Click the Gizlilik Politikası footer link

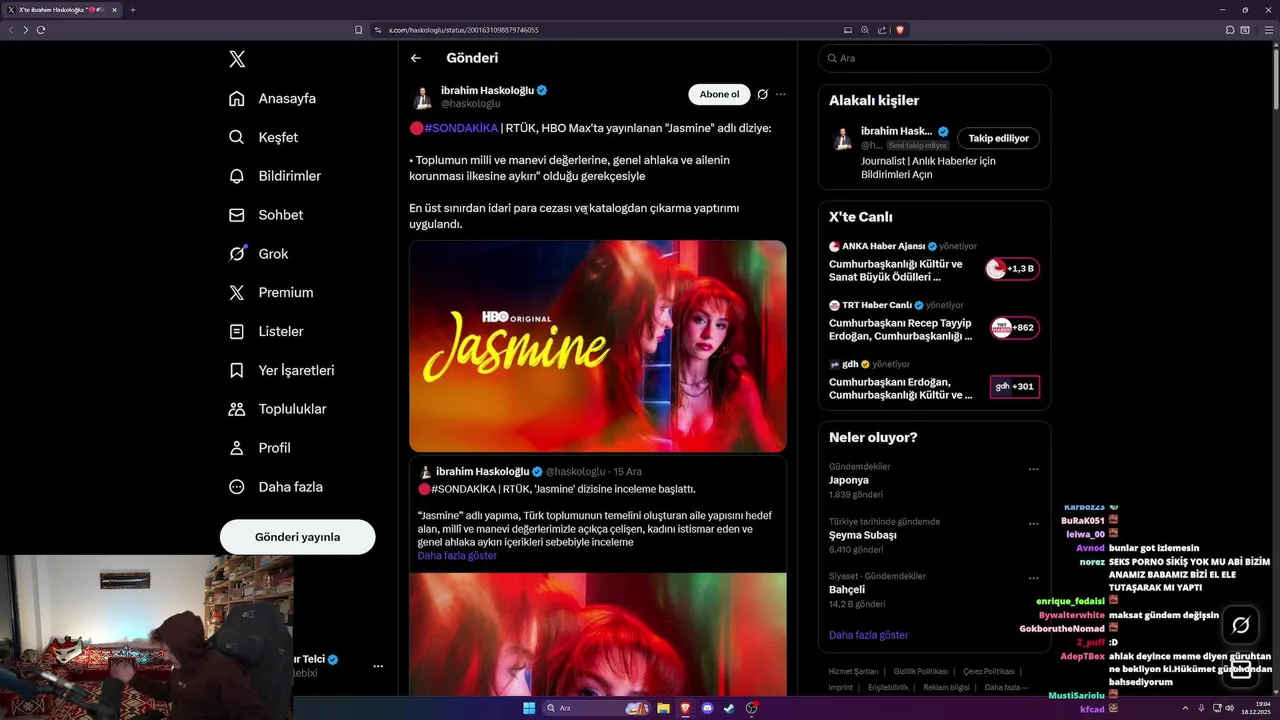[x=920, y=671]
